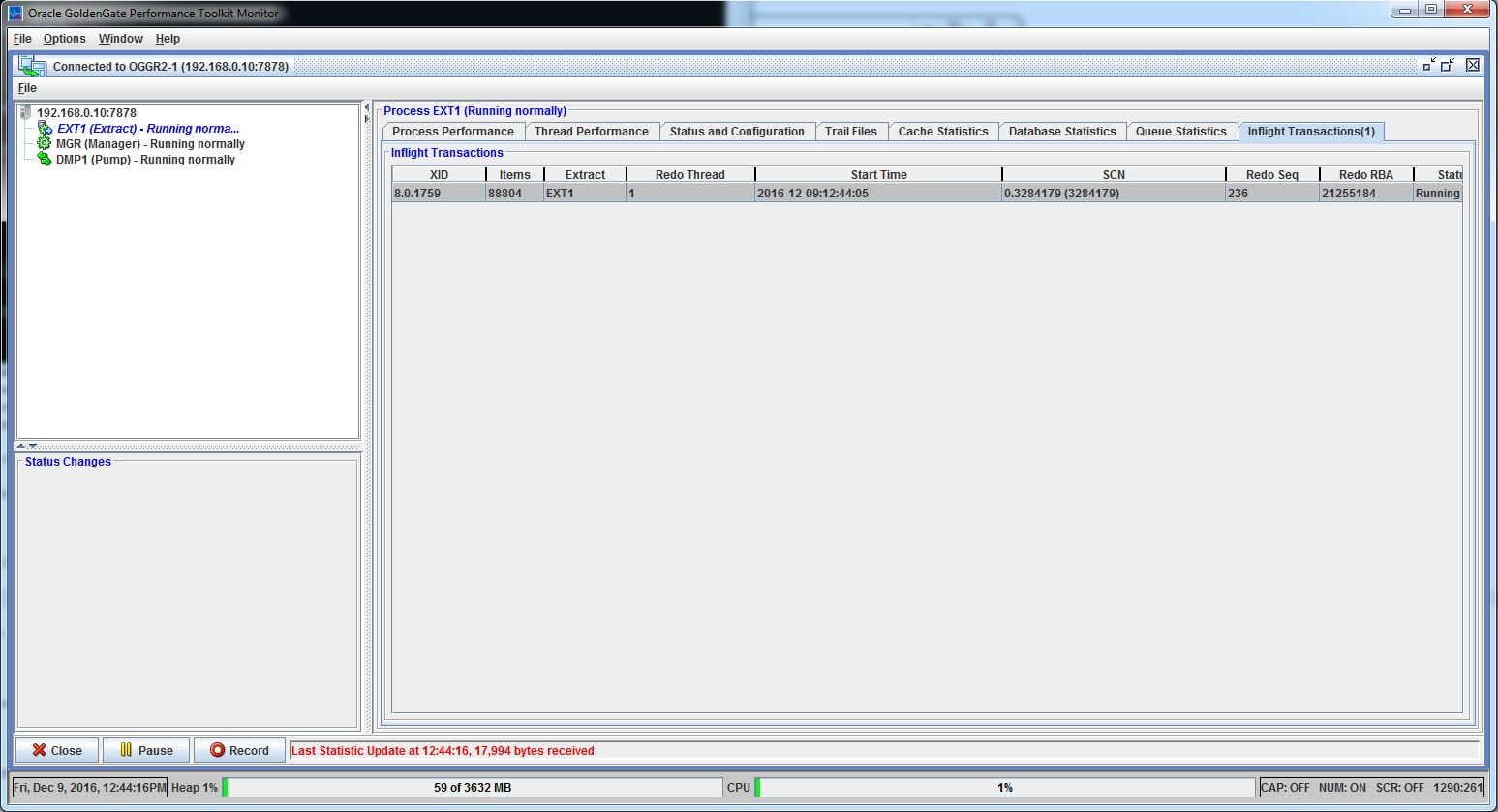Screen dimensions: 1498x812
Task: Switch to Thread Performance tab
Action: [x=592, y=132]
